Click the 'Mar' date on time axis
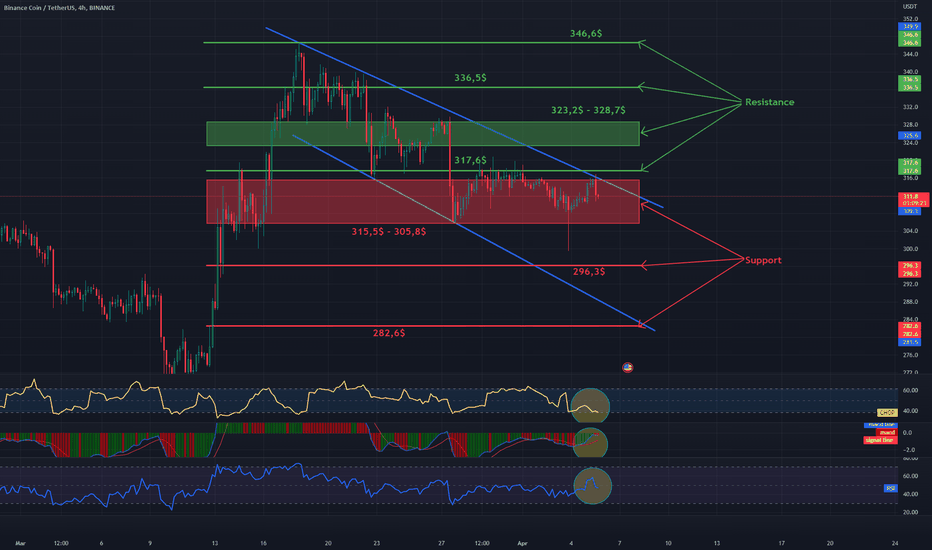The width and height of the screenshot is (932, 550). click(21, 543)
